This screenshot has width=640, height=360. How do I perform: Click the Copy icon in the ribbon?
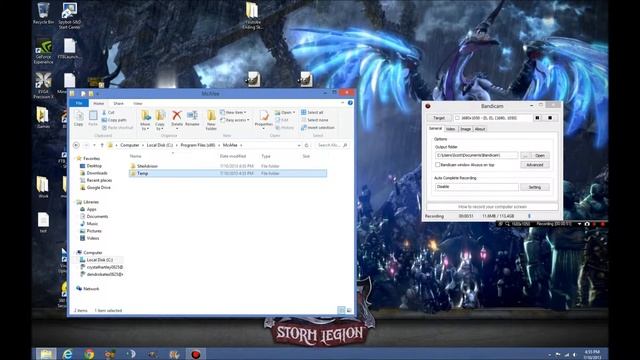pyautogui.click(x=79, y=118)
